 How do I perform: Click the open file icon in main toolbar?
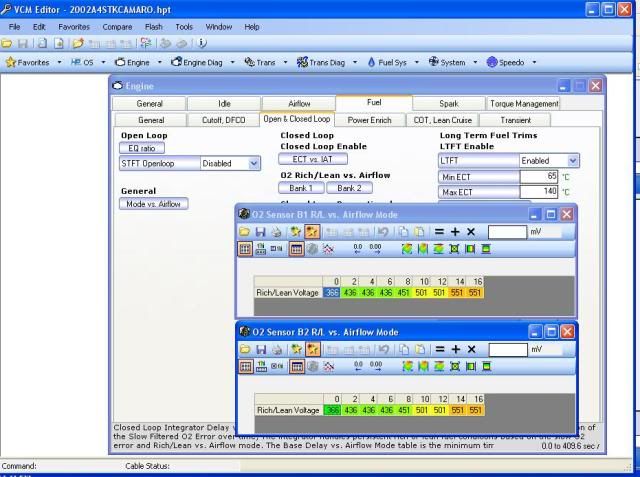7,43
